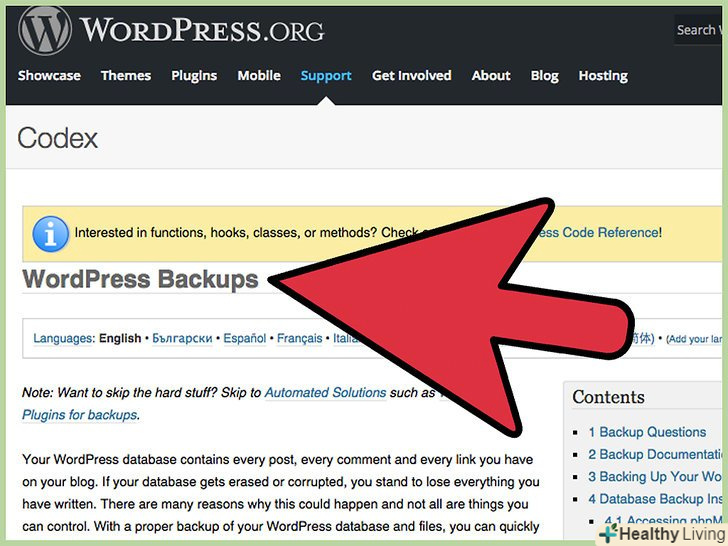This screenshot has height=546, width=728.
Task: Switch language to Français
Action: pos(299,339)
